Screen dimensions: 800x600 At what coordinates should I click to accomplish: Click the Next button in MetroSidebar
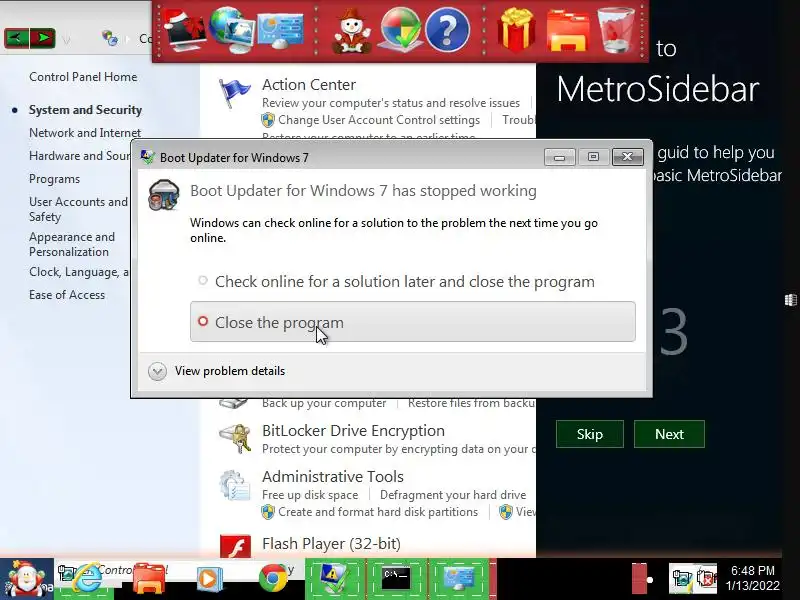(669, 434)
